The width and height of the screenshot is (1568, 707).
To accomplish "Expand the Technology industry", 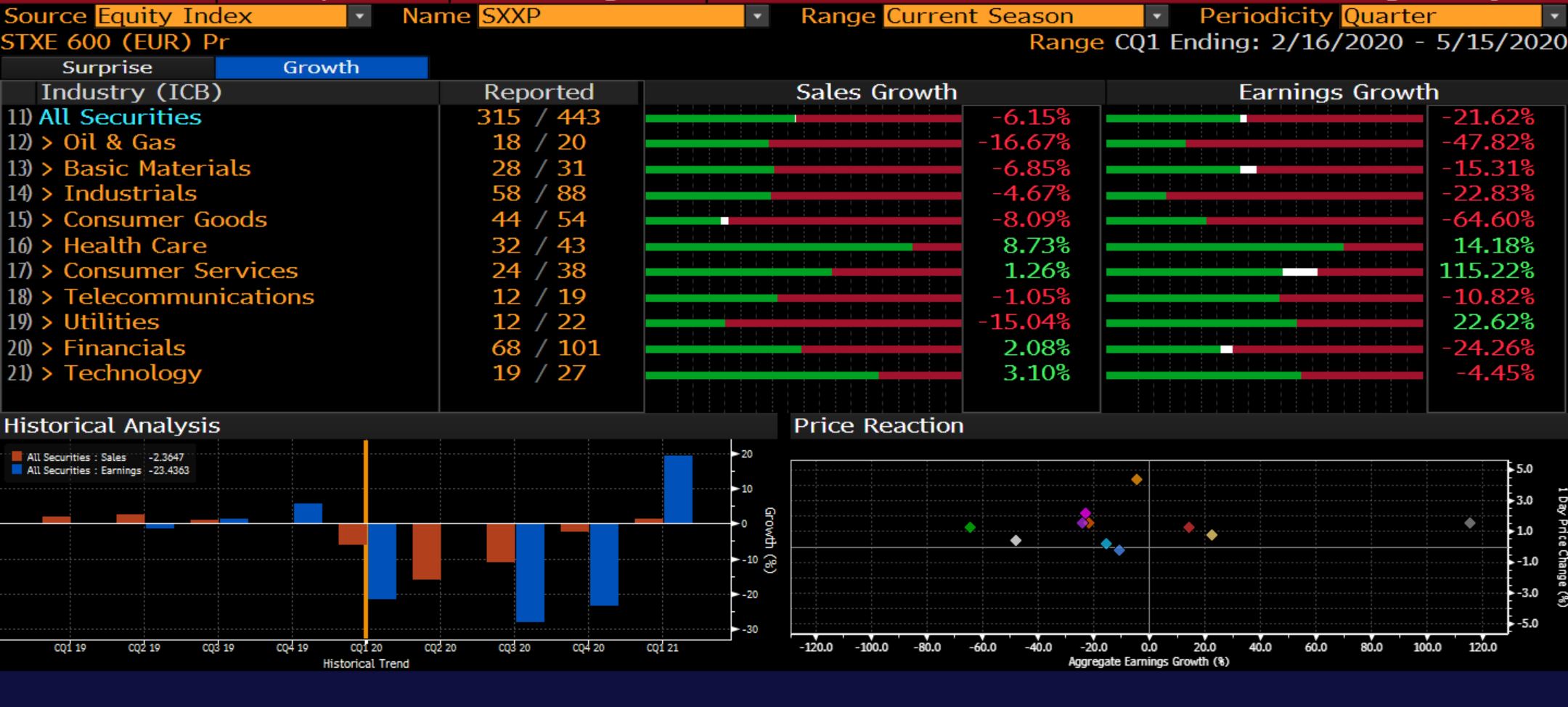I will point(47,373).
